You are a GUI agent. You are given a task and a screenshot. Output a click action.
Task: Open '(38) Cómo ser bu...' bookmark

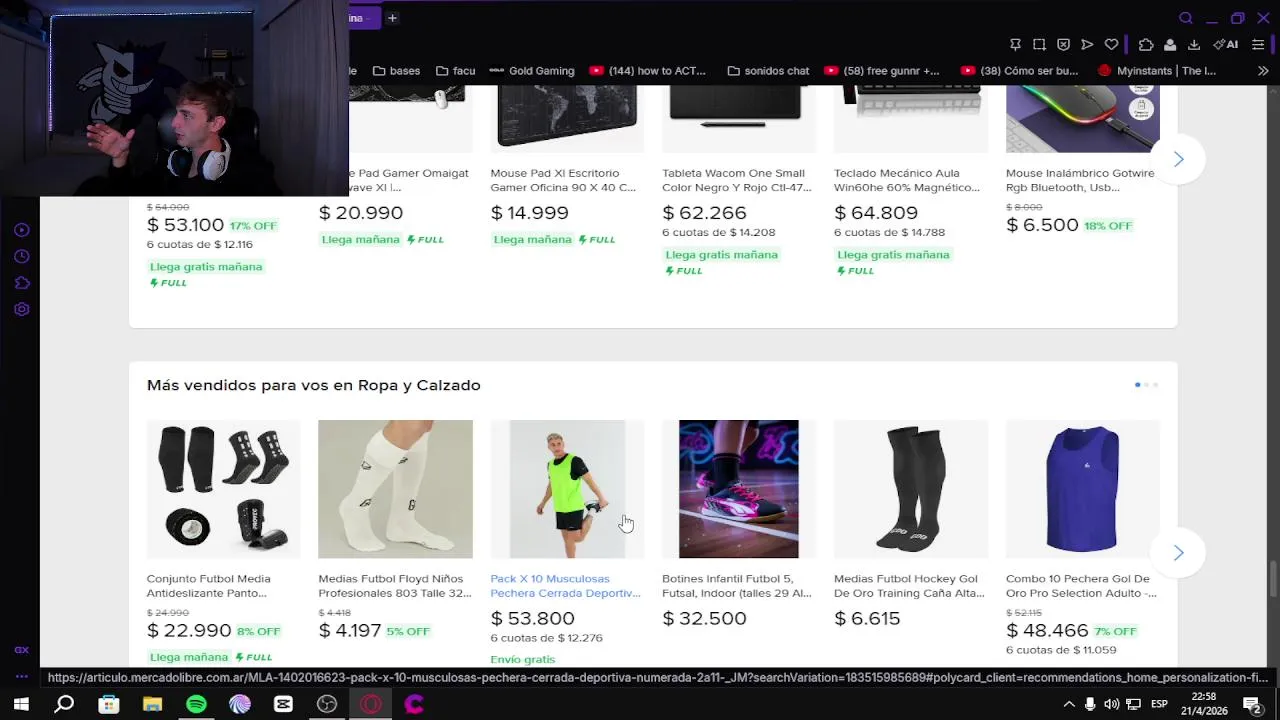click(1019, 71)
